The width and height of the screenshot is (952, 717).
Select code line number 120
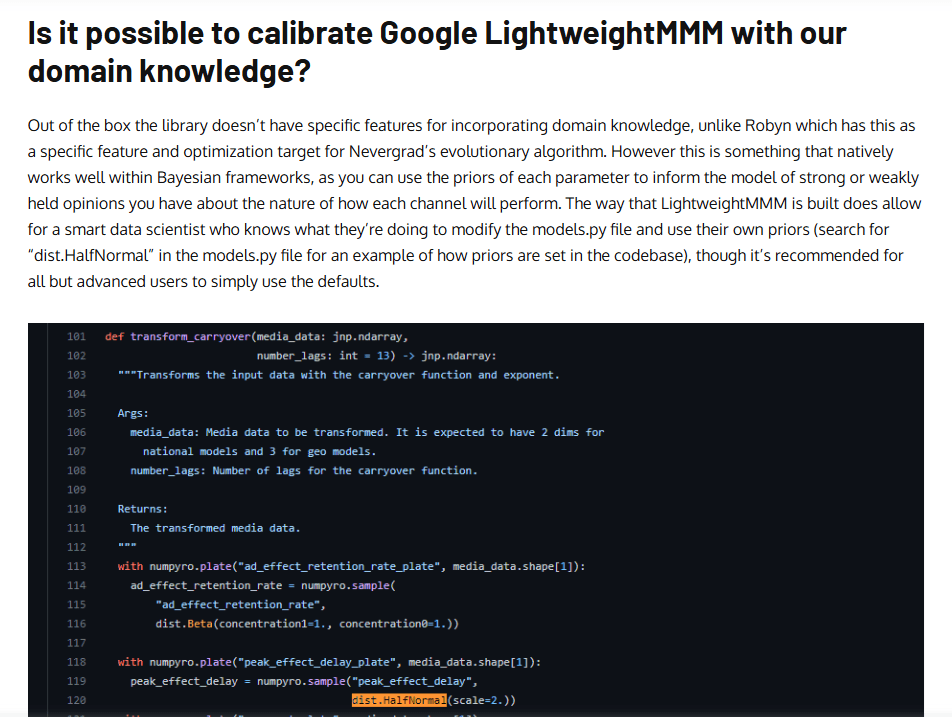click(76, 700)
